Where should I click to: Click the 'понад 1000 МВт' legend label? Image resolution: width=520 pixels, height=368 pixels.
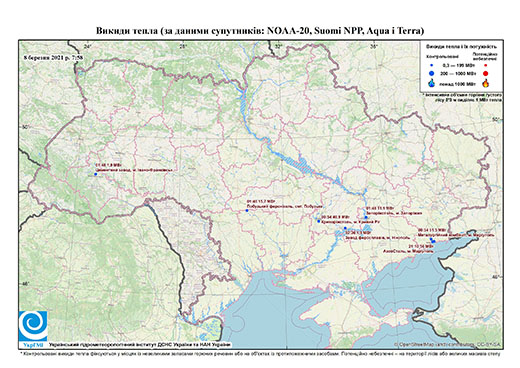click(459, 83)
